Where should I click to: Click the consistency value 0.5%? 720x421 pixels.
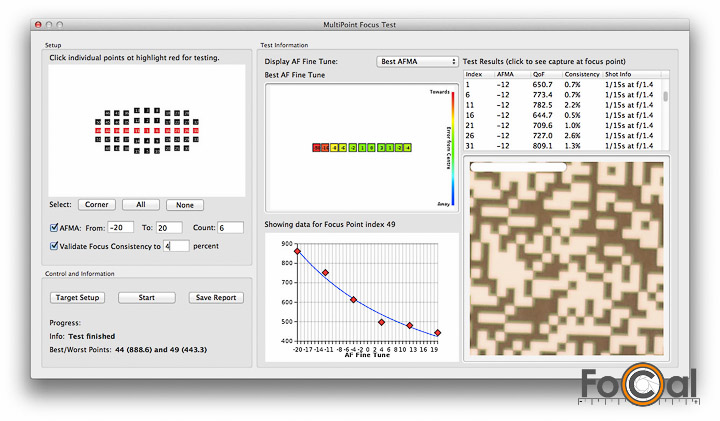pos(572,115)
